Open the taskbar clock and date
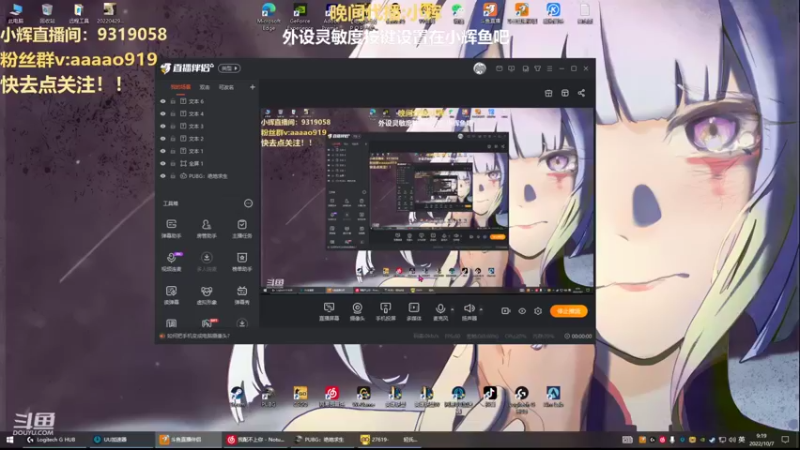Image resolution: width=800 pixels, height=450 pixels. 761,439
